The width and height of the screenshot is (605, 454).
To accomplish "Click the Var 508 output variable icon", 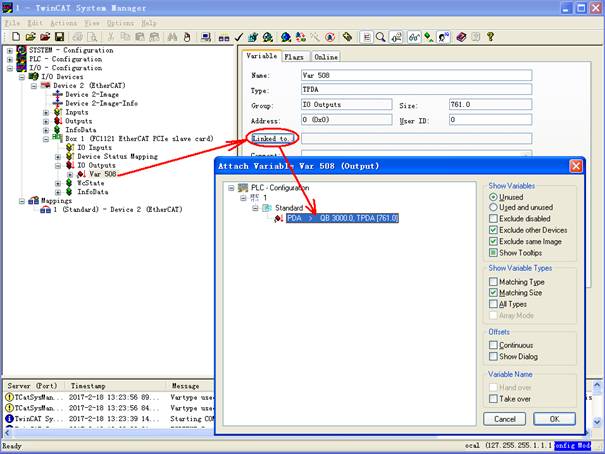I will pyautogui.click(x=81, y=174).
